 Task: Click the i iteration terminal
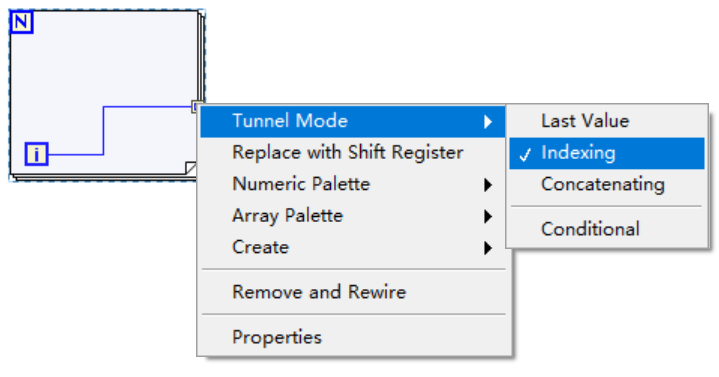(36, 154)
